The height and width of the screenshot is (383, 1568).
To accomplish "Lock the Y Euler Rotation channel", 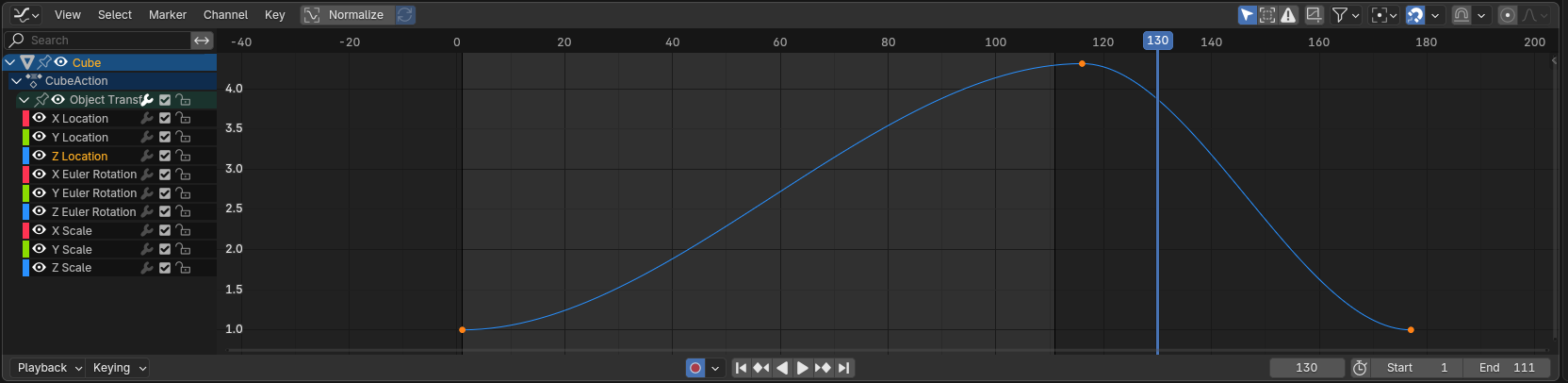I will 184,193.
